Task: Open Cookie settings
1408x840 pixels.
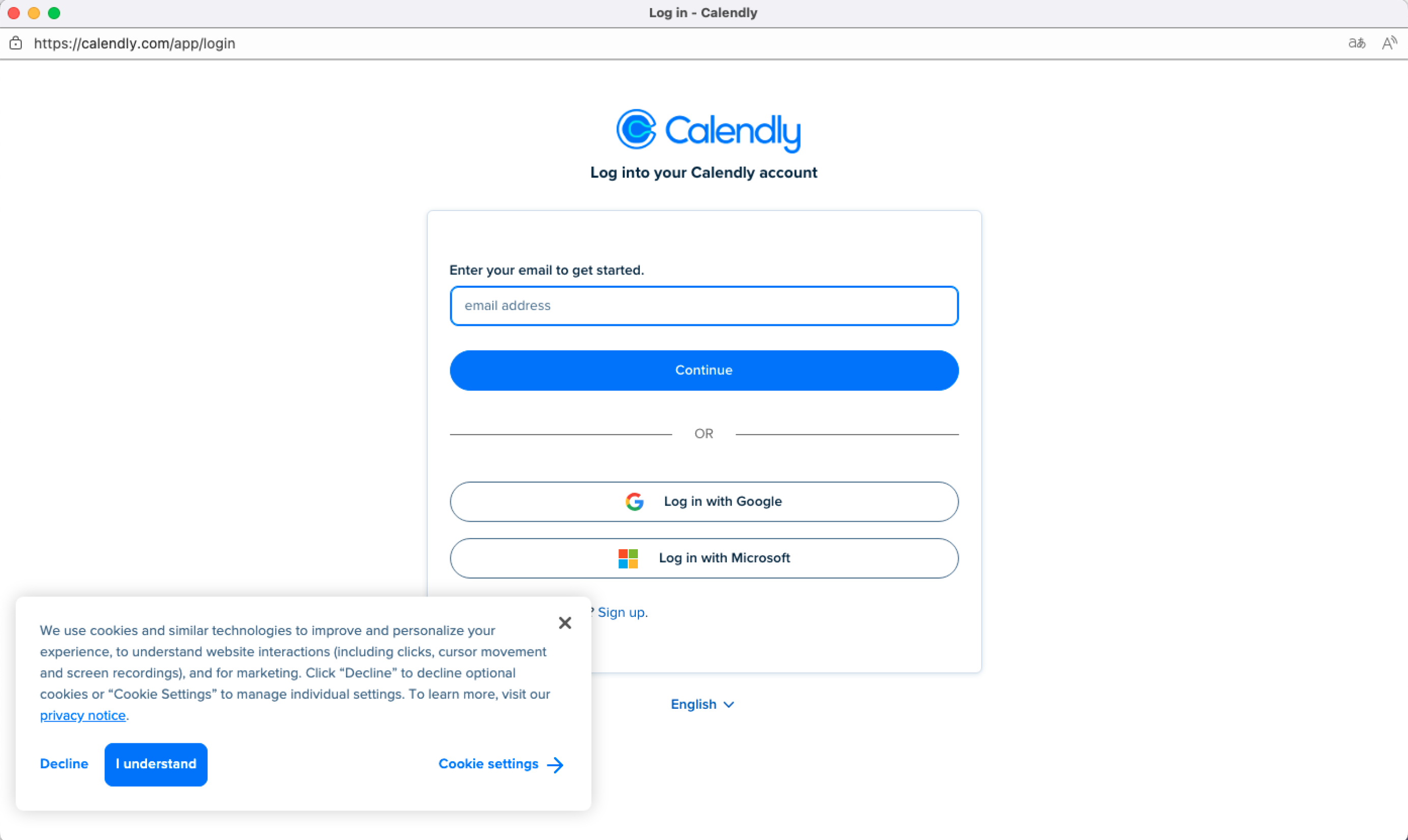Action: coord(488,764)
